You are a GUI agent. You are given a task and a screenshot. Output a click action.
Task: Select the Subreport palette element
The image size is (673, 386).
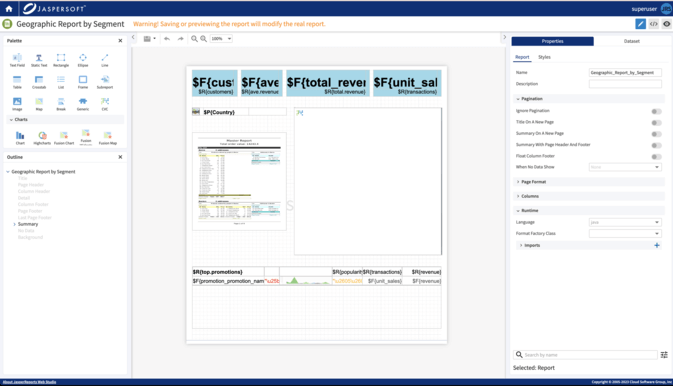(x=105, y=82)
